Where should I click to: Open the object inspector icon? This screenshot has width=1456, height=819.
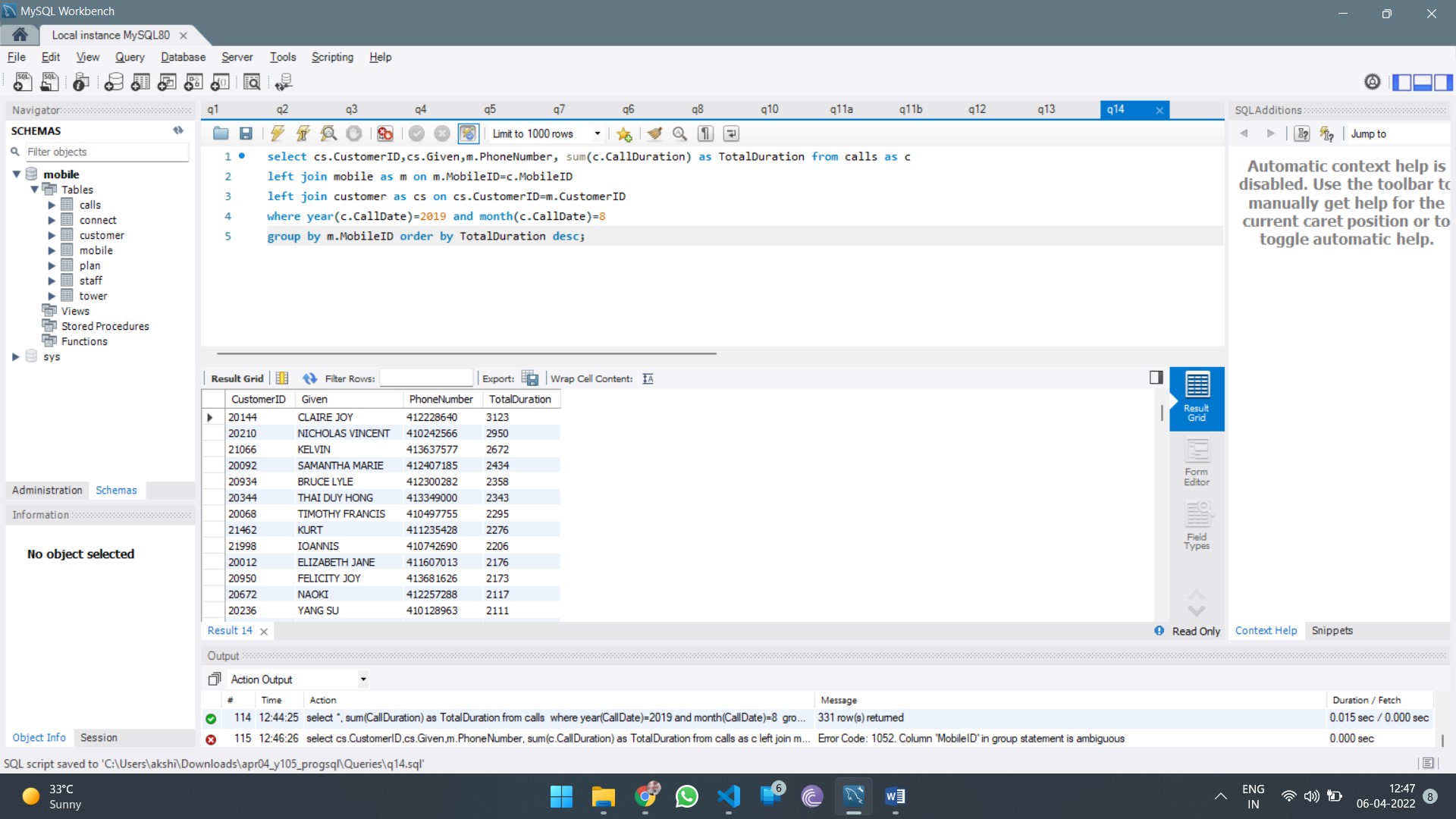point(81,82)
